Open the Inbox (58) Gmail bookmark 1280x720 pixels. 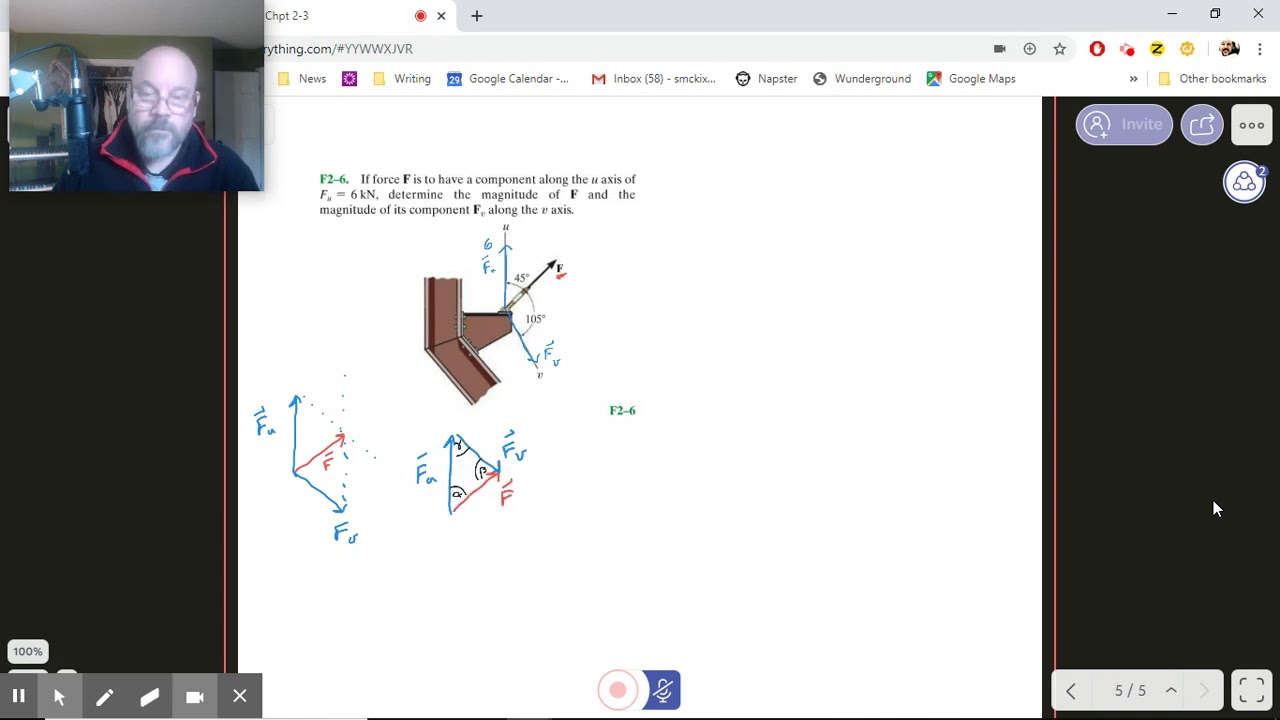click(654, 79)
